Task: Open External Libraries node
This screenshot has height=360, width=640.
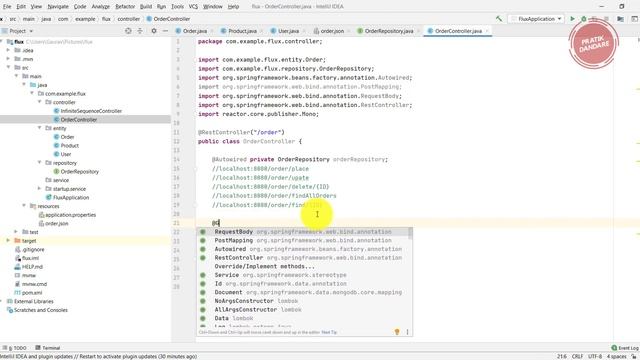Action: click(33, 301)
